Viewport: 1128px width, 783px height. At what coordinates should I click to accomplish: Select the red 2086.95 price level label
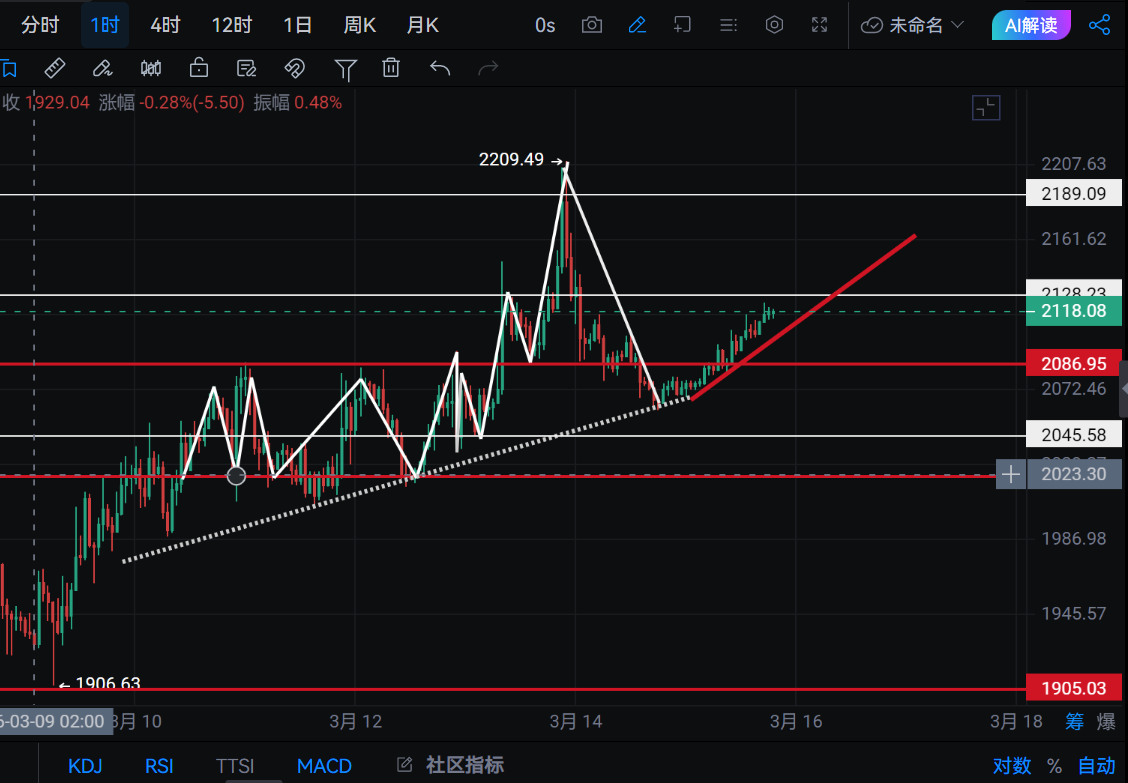click(x=1073, y=363)
